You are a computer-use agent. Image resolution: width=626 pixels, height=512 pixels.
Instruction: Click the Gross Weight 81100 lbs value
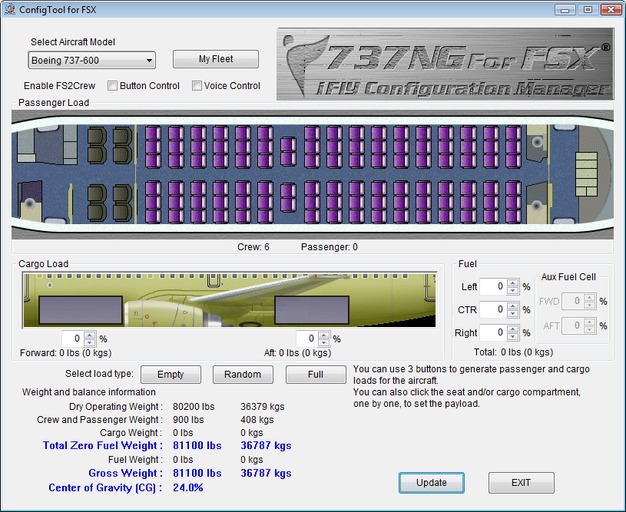197,473
